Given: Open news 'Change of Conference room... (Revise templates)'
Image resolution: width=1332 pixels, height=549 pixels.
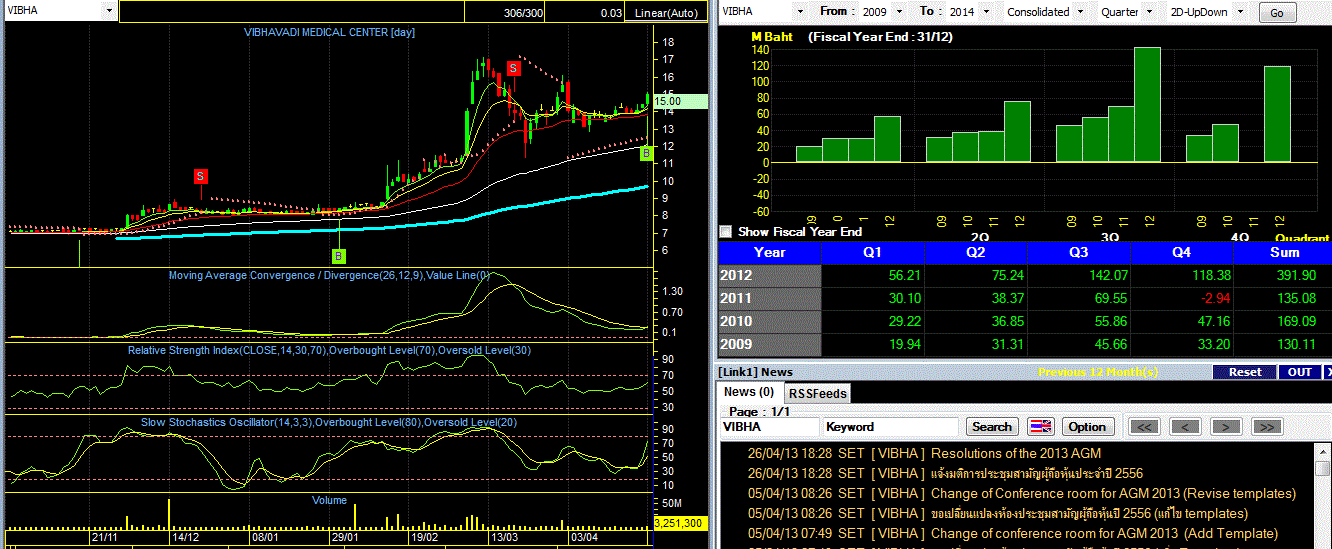Looking at the screenshot, I should pos(1113,493).
